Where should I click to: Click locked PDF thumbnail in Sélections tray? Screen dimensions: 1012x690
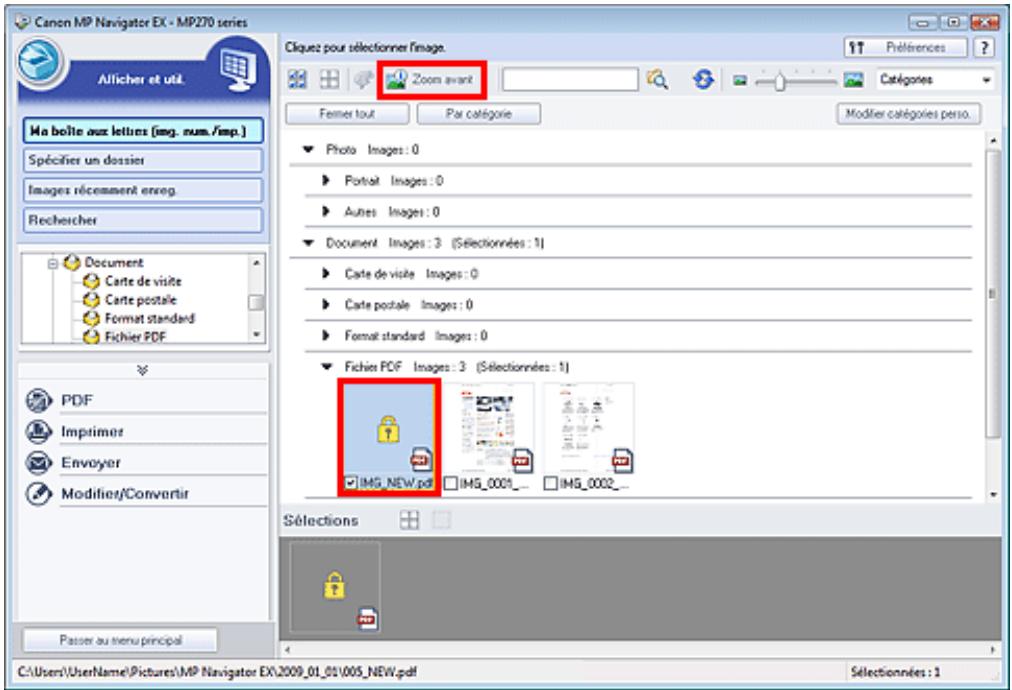point(335,587)
